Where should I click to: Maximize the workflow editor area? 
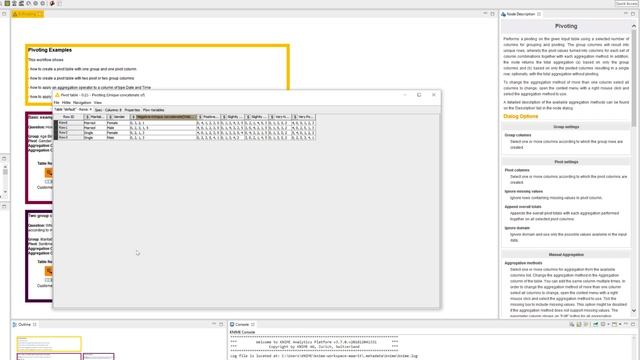point(492,13)
